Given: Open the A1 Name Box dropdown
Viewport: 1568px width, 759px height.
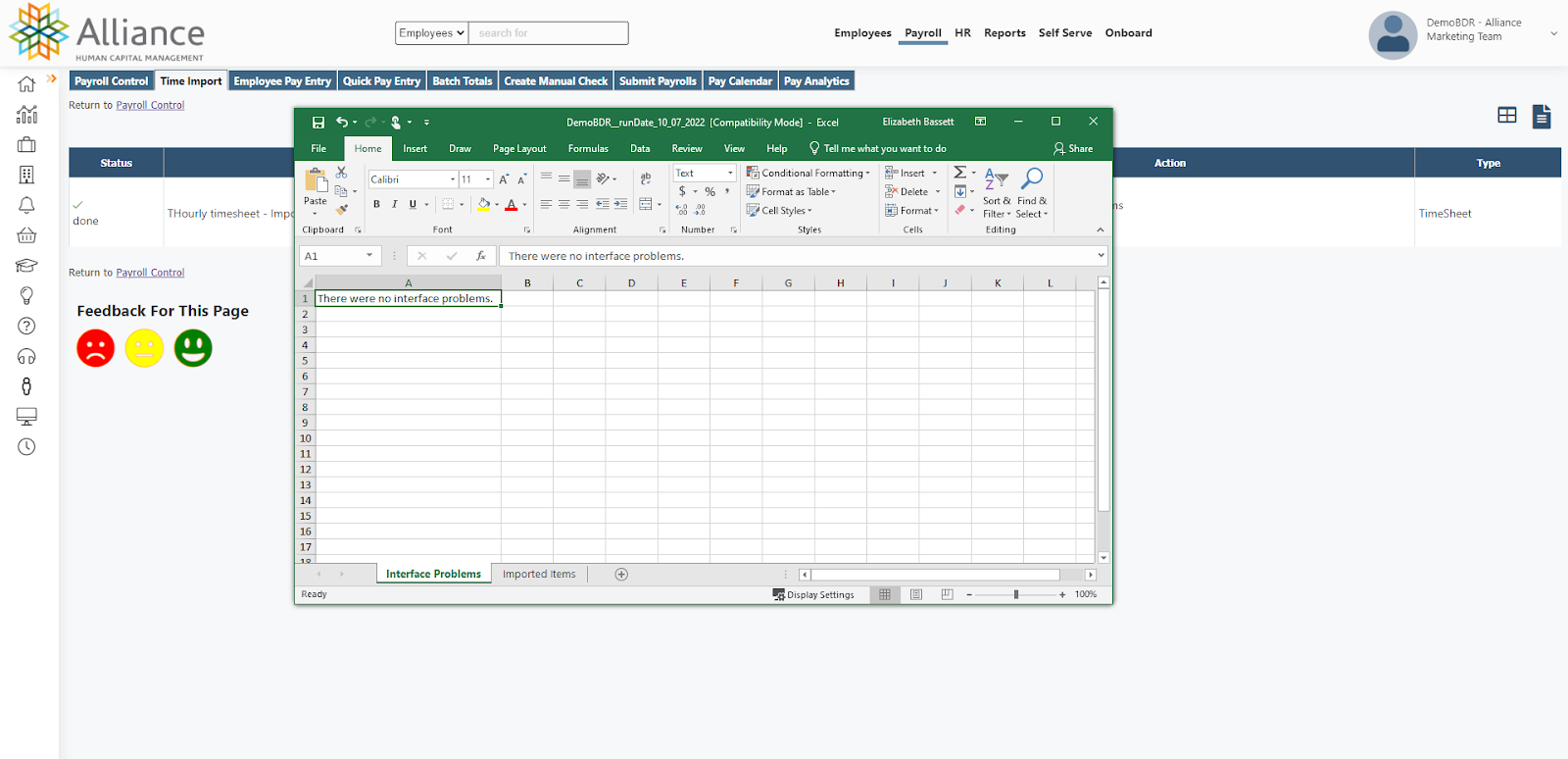Looking at the screenshot, I should [x=369, y=255].
